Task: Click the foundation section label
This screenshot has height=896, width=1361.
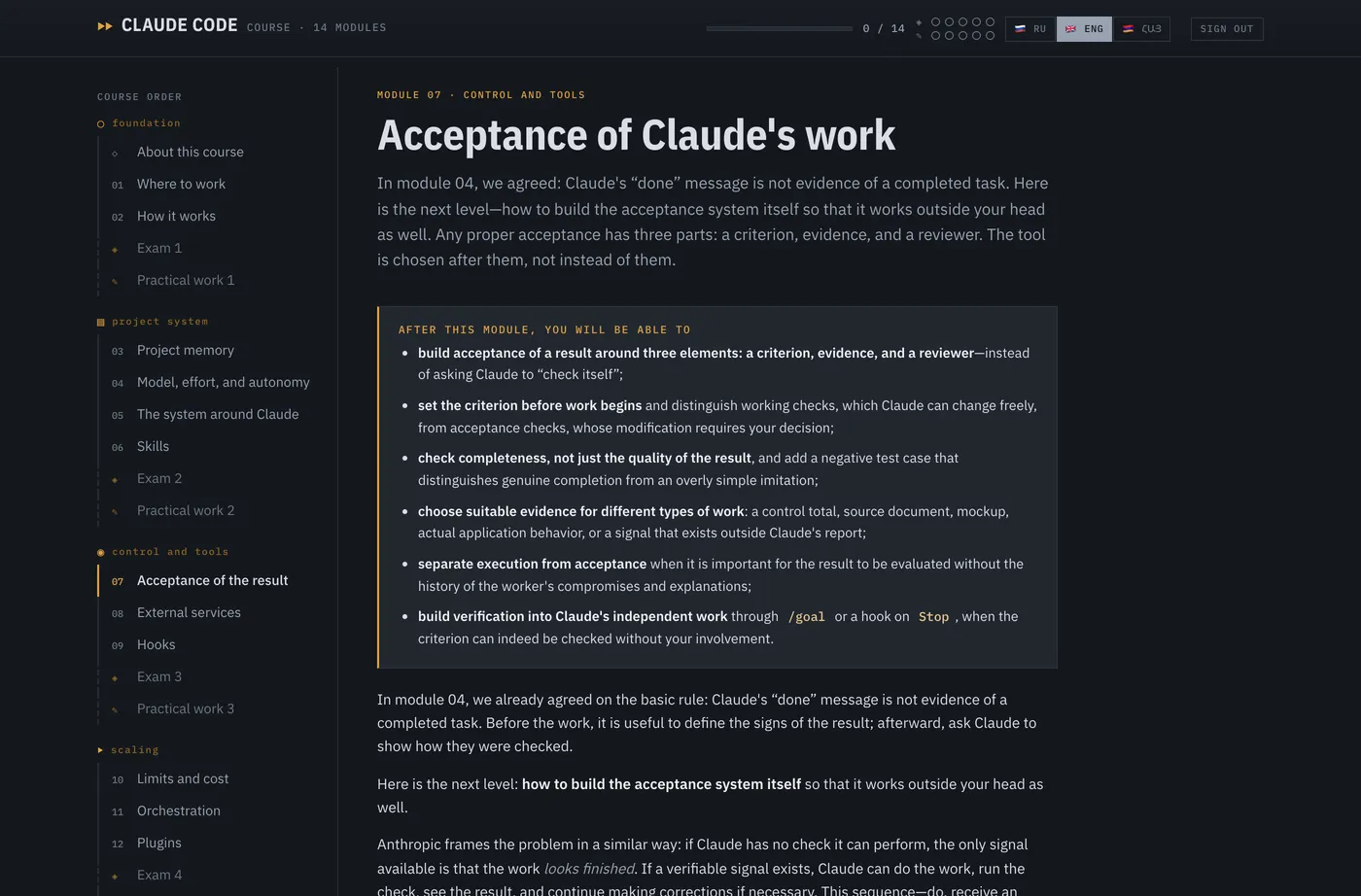Action: click(x=146, y=123)
